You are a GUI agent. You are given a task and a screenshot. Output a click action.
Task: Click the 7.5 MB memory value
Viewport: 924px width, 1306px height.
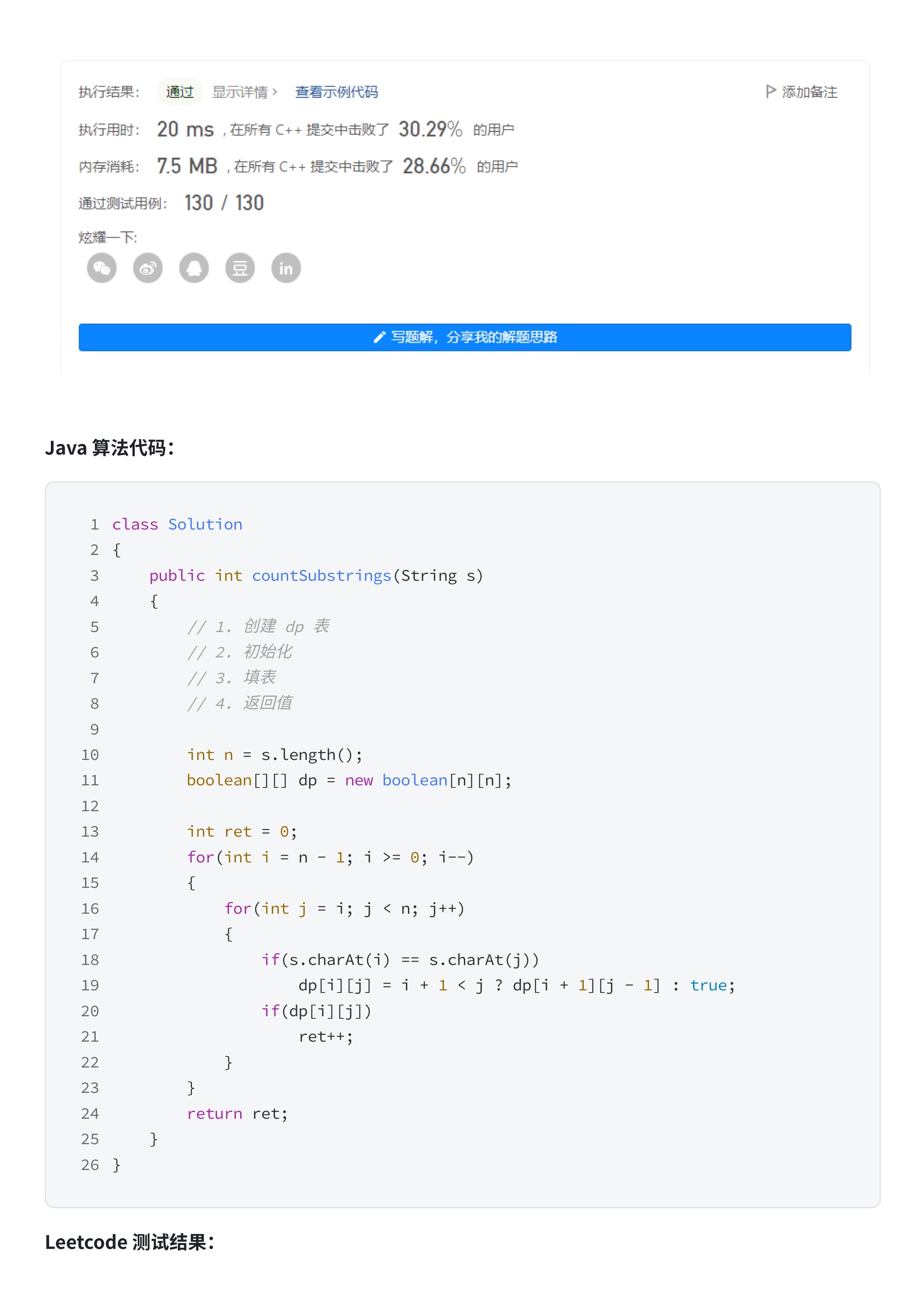[x=187, y=166]
